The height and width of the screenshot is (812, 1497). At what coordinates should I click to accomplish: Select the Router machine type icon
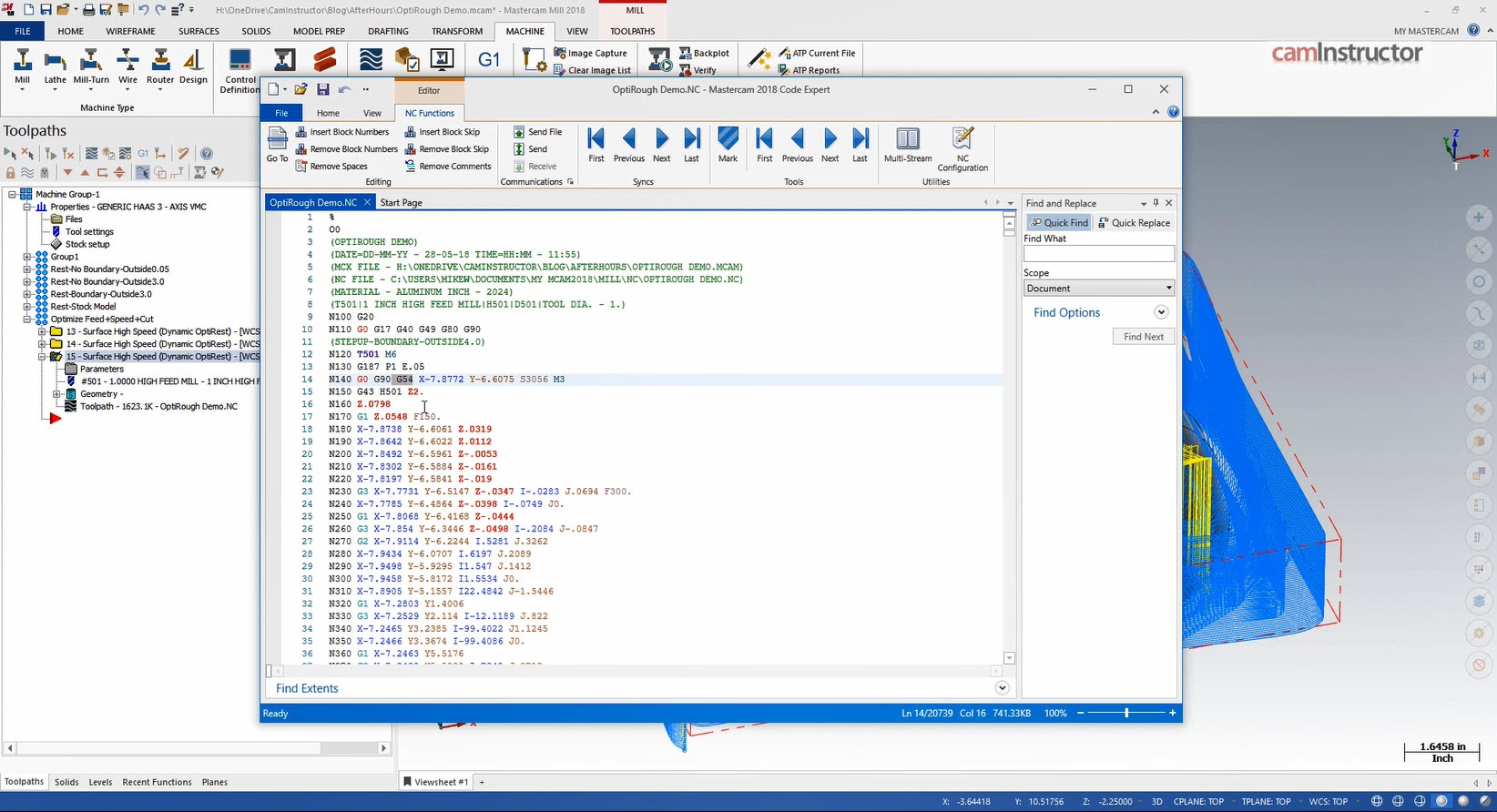click(160, 69)
